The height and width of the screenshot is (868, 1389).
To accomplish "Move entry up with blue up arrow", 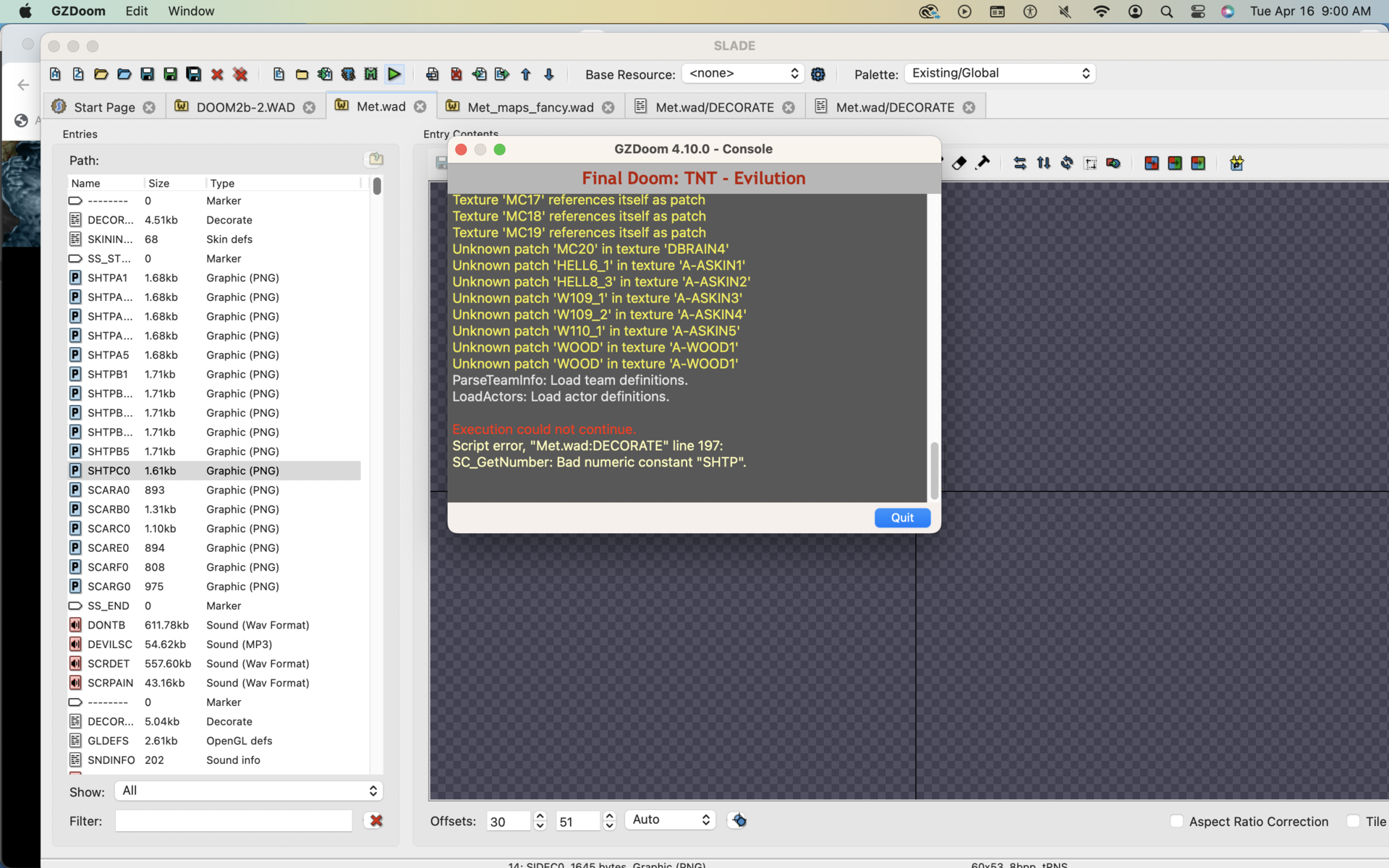I will click(x=526, y=74).
